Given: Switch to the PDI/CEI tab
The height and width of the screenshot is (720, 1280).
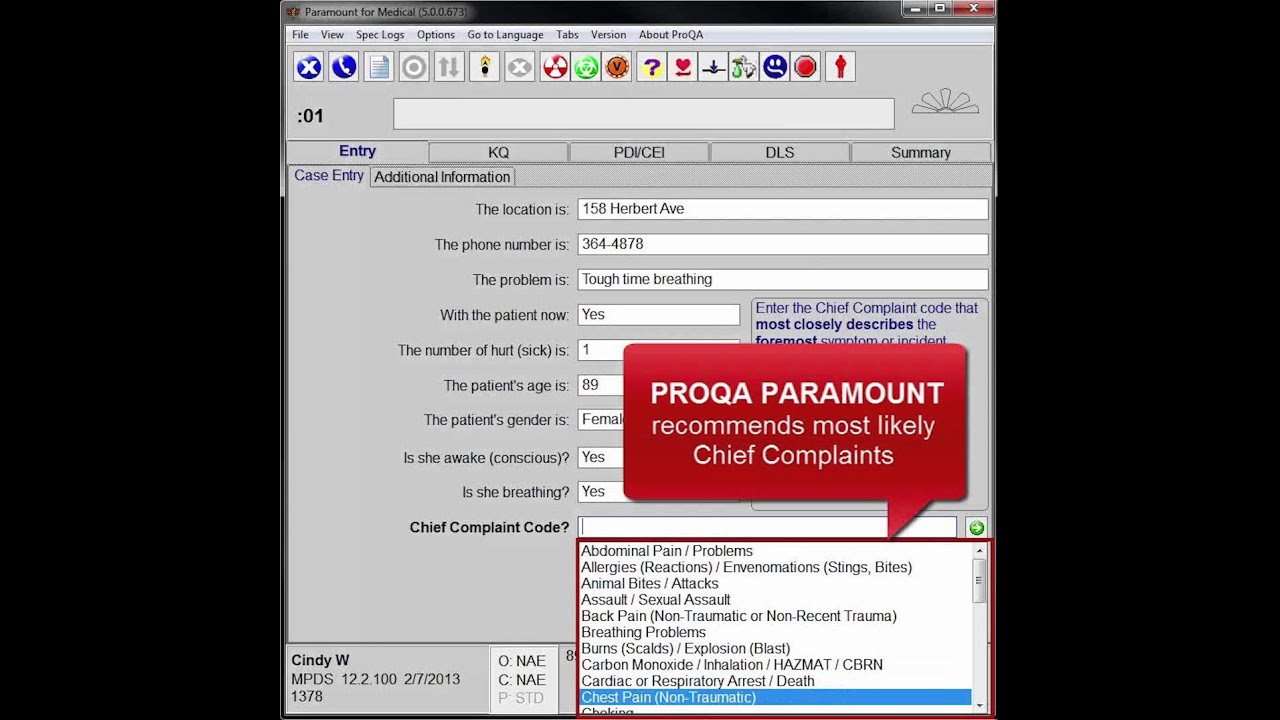Looking at the screenshot, I should pos(639,152).
